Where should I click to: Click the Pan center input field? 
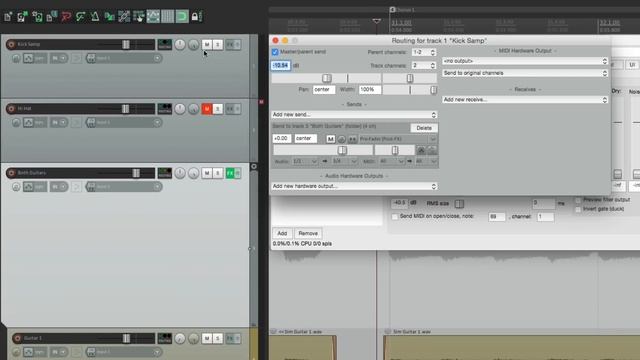click(x=324, y=90)
